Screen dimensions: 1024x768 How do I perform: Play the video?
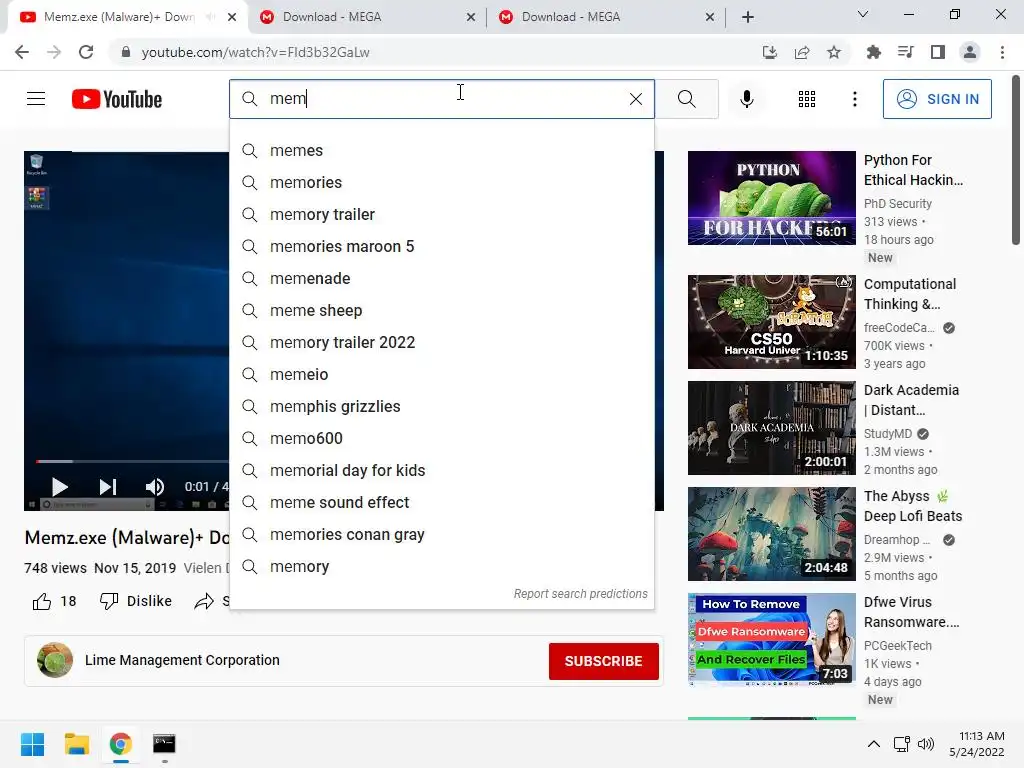59,487
